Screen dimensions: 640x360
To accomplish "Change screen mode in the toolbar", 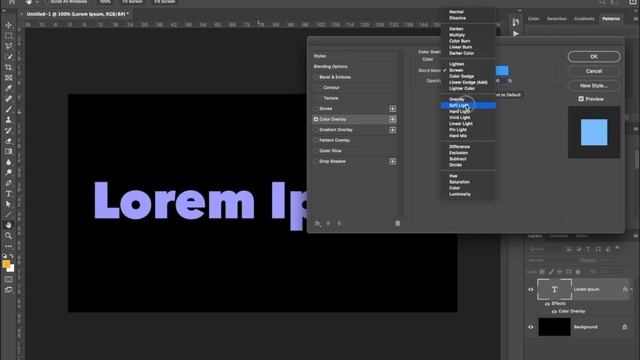I will point(8,290).
